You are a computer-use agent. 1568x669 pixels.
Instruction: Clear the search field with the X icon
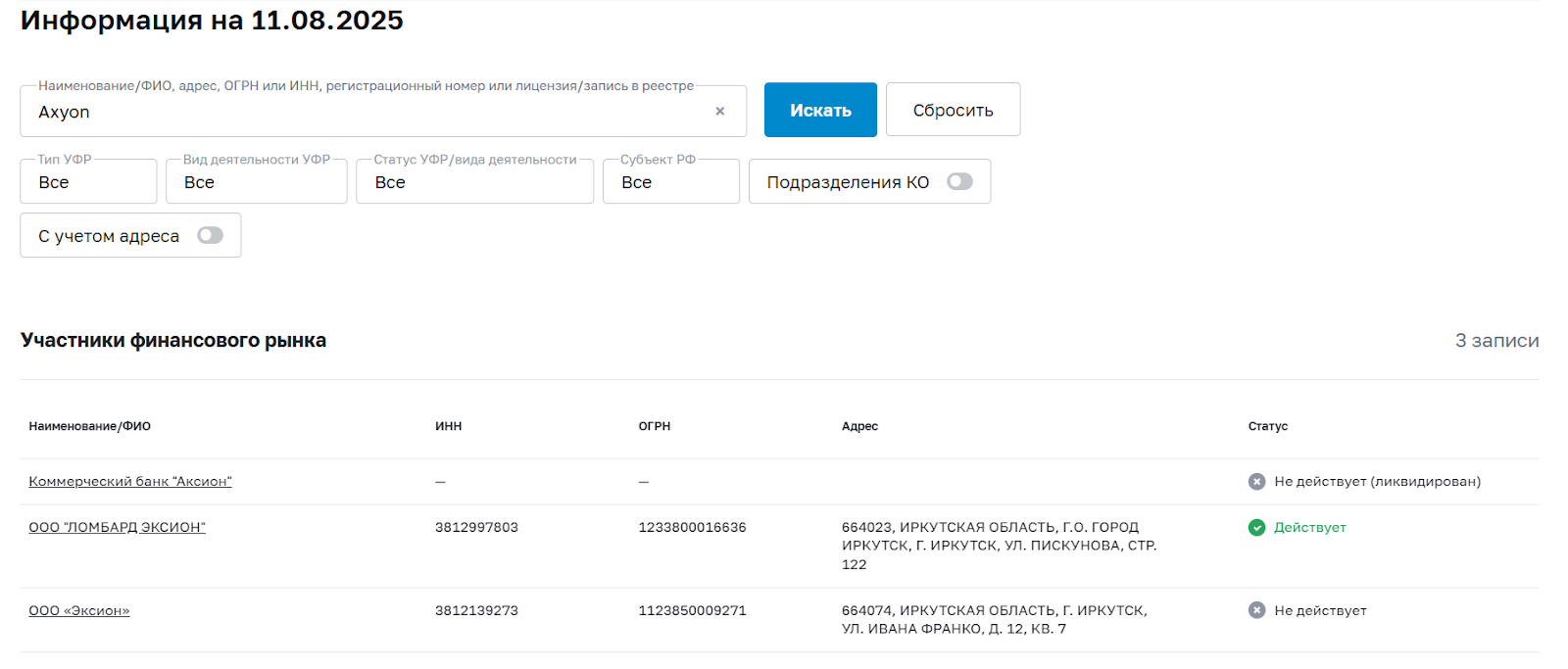(x=720, y=111)
